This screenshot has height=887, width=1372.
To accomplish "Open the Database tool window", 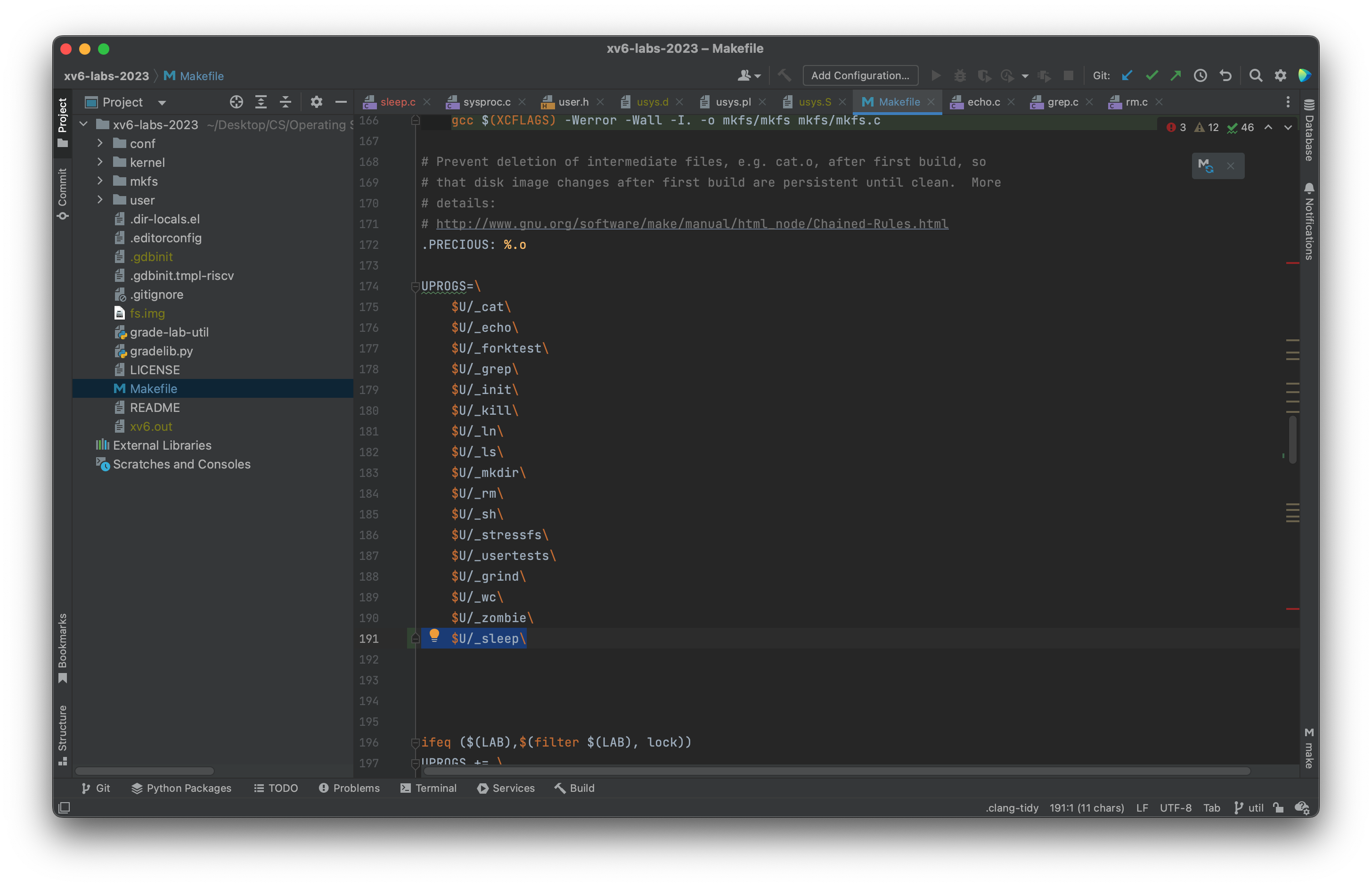I will (1308, 132).
